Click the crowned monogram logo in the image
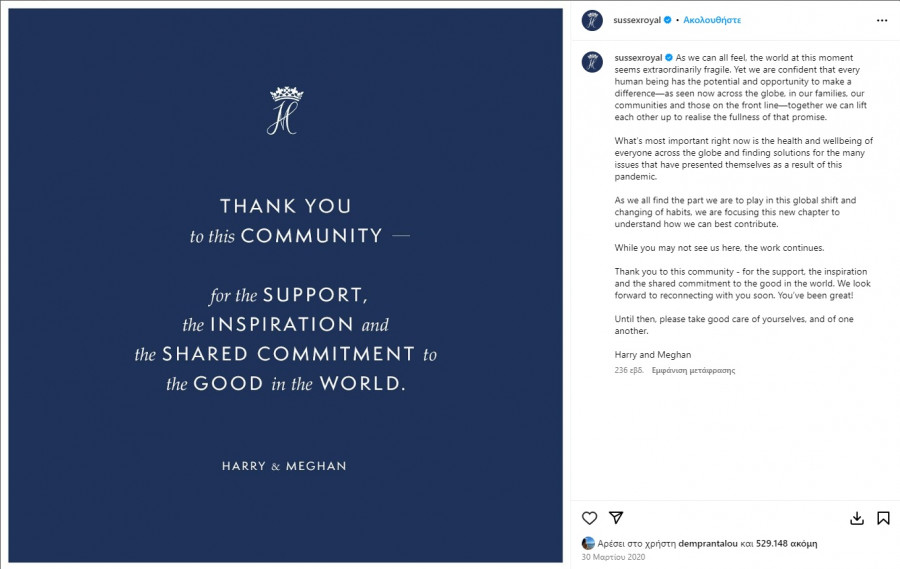900x569 pixels. coord(285,110)
